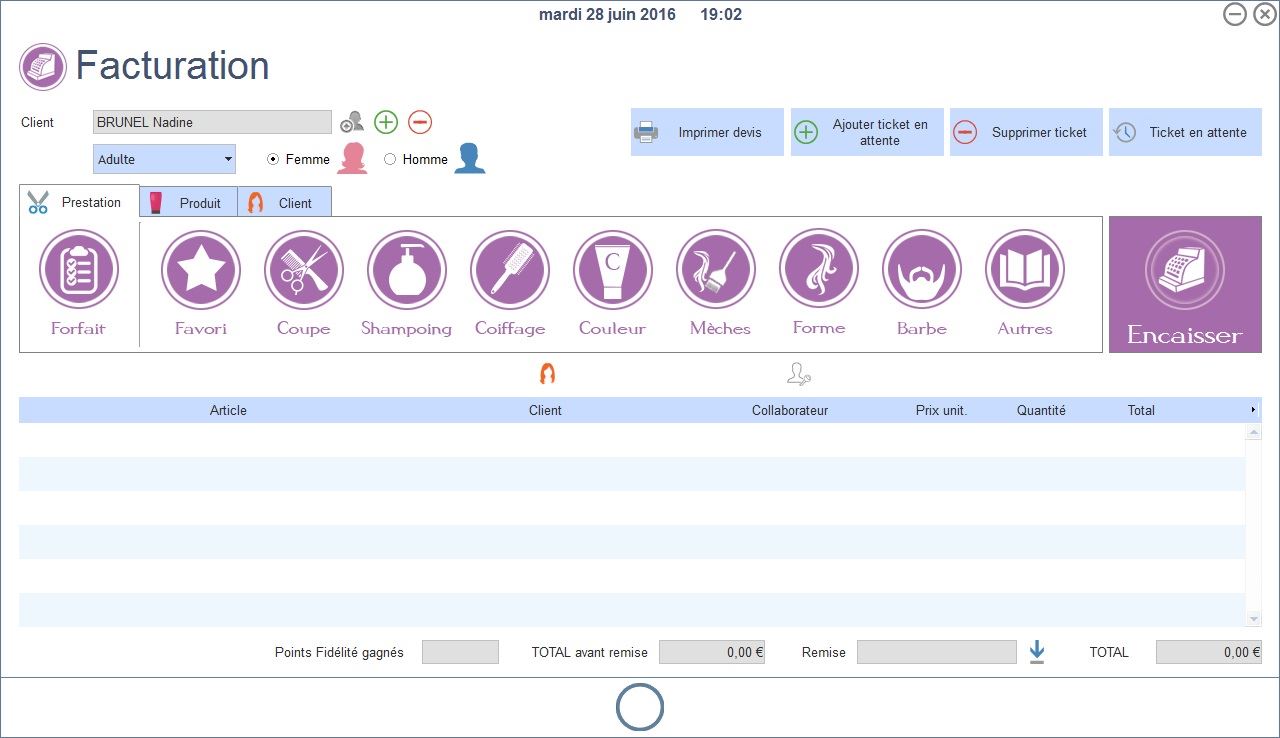
Task: Click the Points Fidélité gagnés field
Action: (460, 652)
